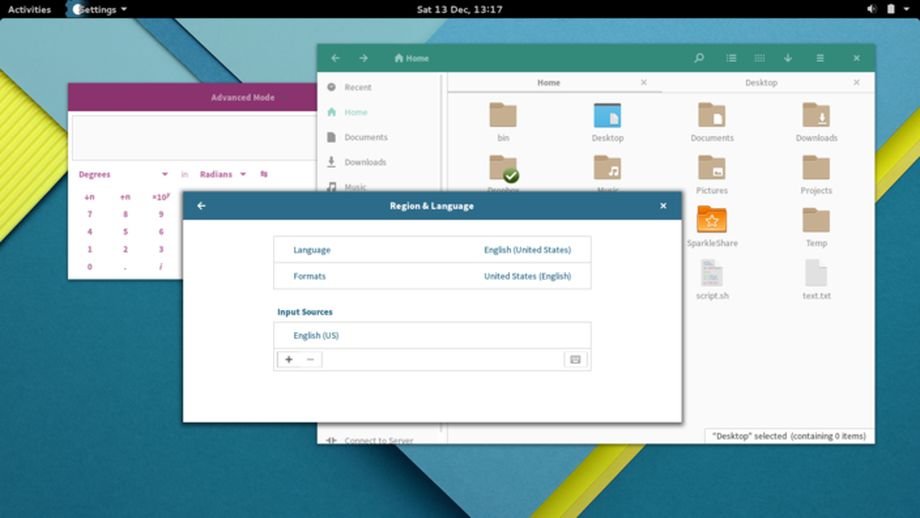The image size is (920, 518).
Task: Go back in Region & Language settings
Action: 201,206
